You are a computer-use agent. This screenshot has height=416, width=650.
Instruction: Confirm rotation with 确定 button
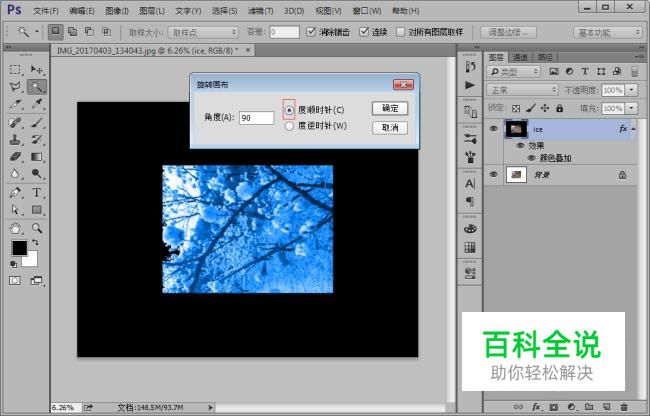390,109
